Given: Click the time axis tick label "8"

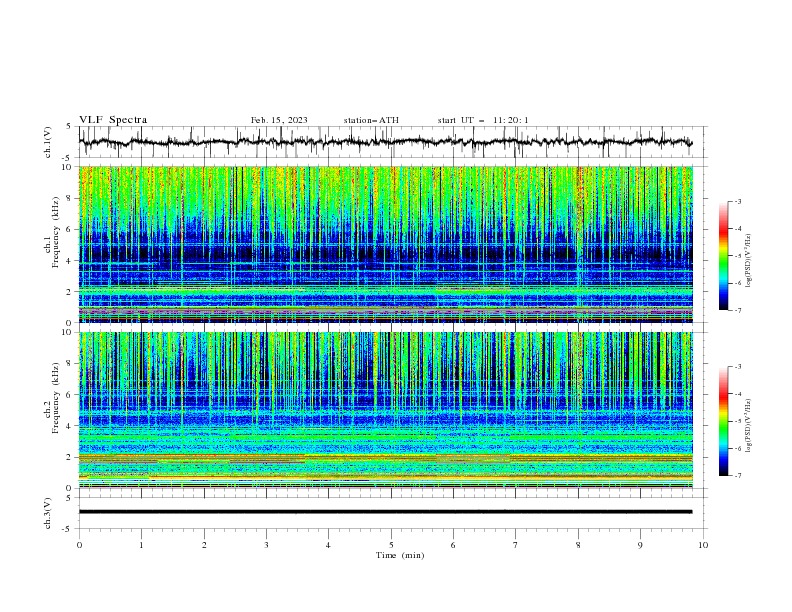Looking at the screenshot, I should [x=578, y=545].
